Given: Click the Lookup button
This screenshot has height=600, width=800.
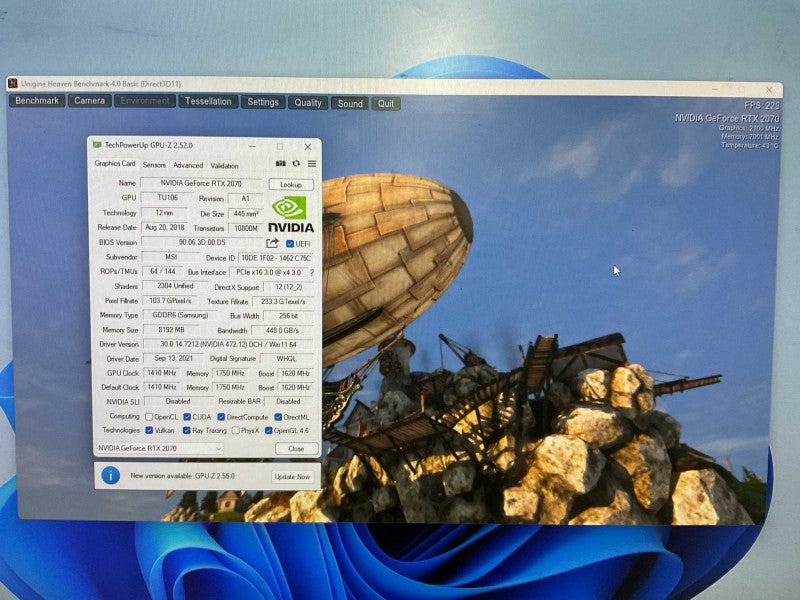Looking at the screenshot, I should 291,184.
